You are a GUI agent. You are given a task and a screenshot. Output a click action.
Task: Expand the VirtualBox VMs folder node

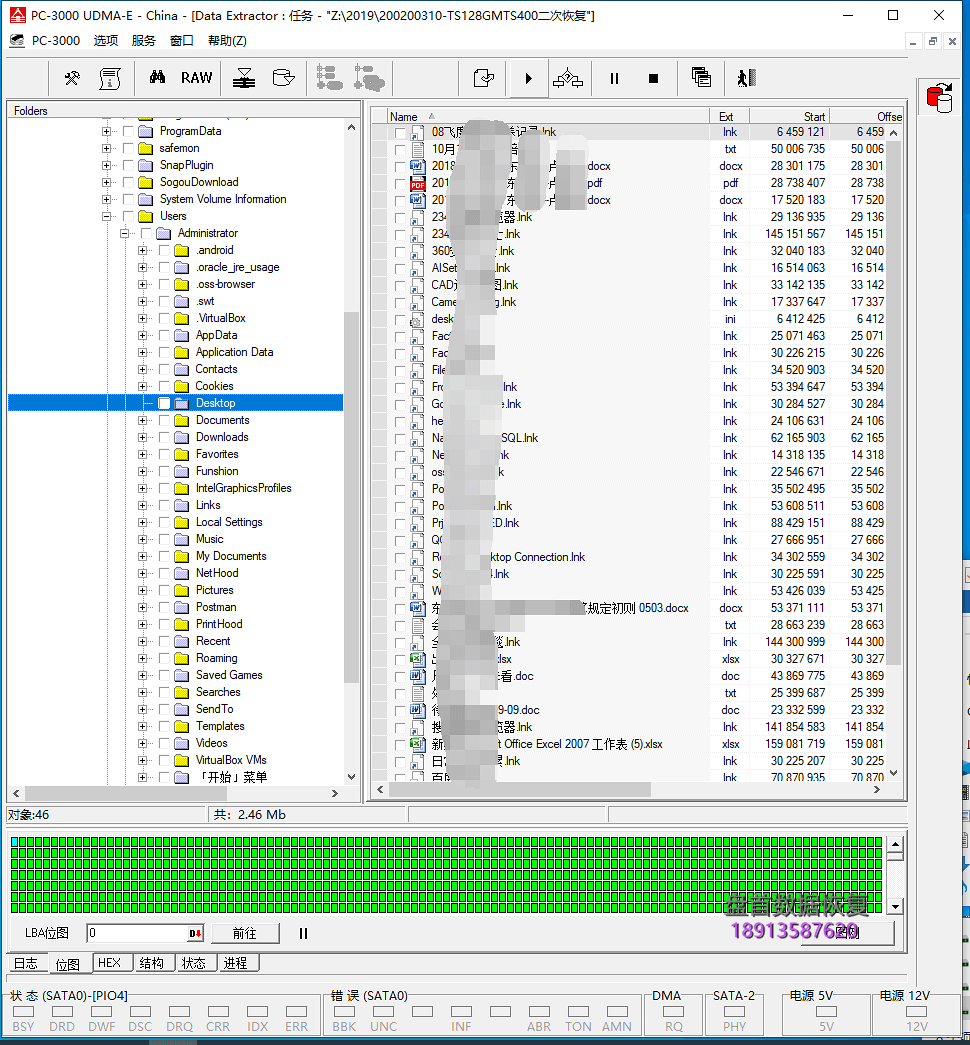142,760
